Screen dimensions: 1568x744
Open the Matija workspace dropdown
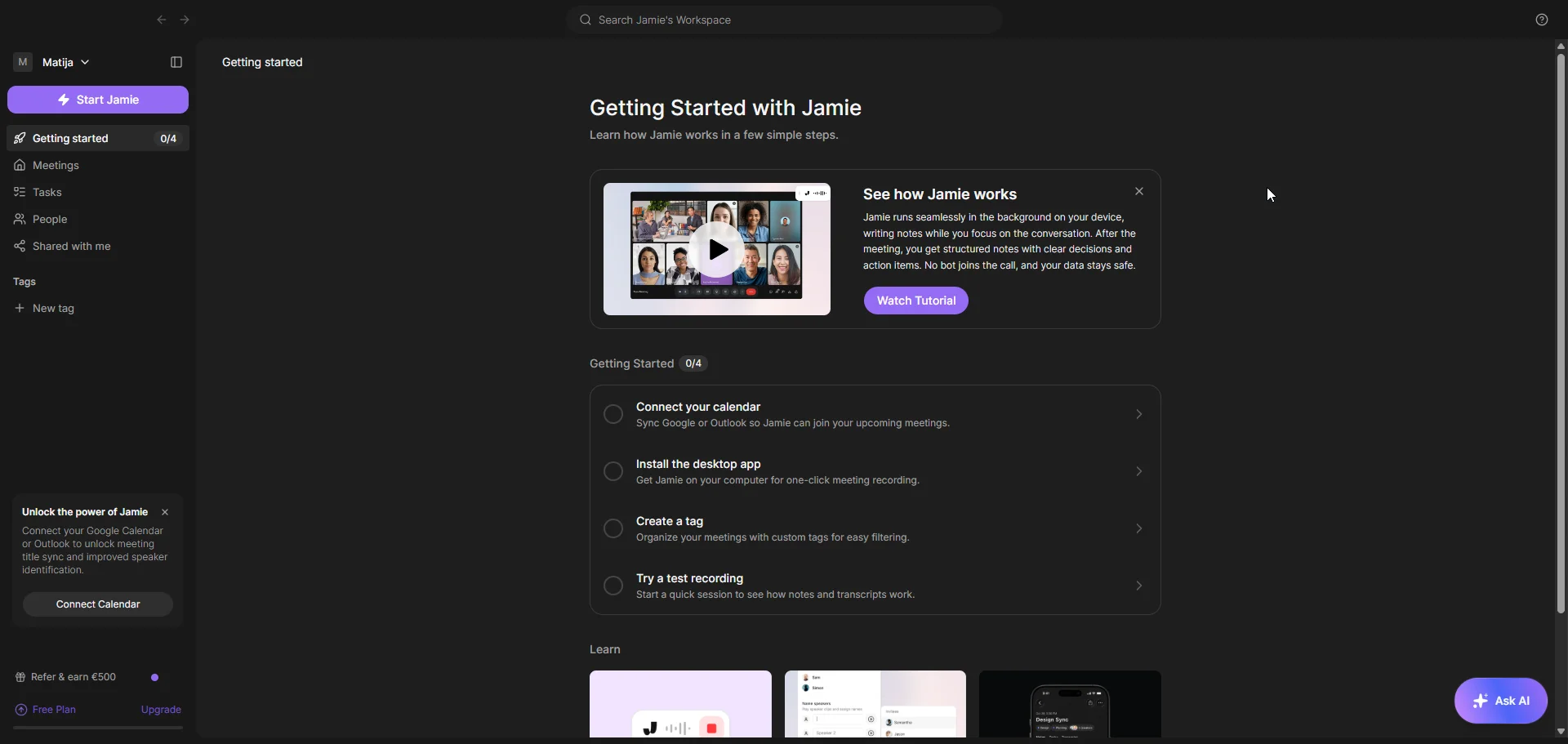pyautogui.click(x=66, y=62)
